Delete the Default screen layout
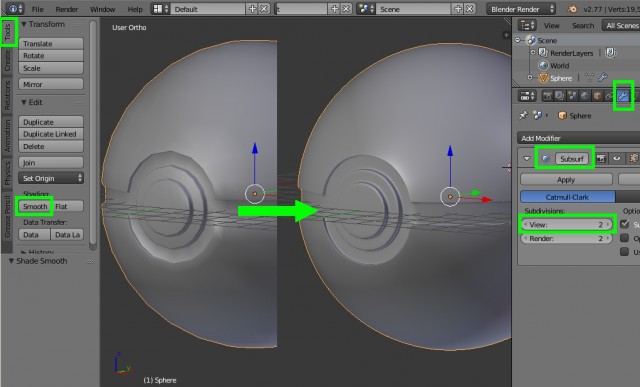 pos(264,9)
